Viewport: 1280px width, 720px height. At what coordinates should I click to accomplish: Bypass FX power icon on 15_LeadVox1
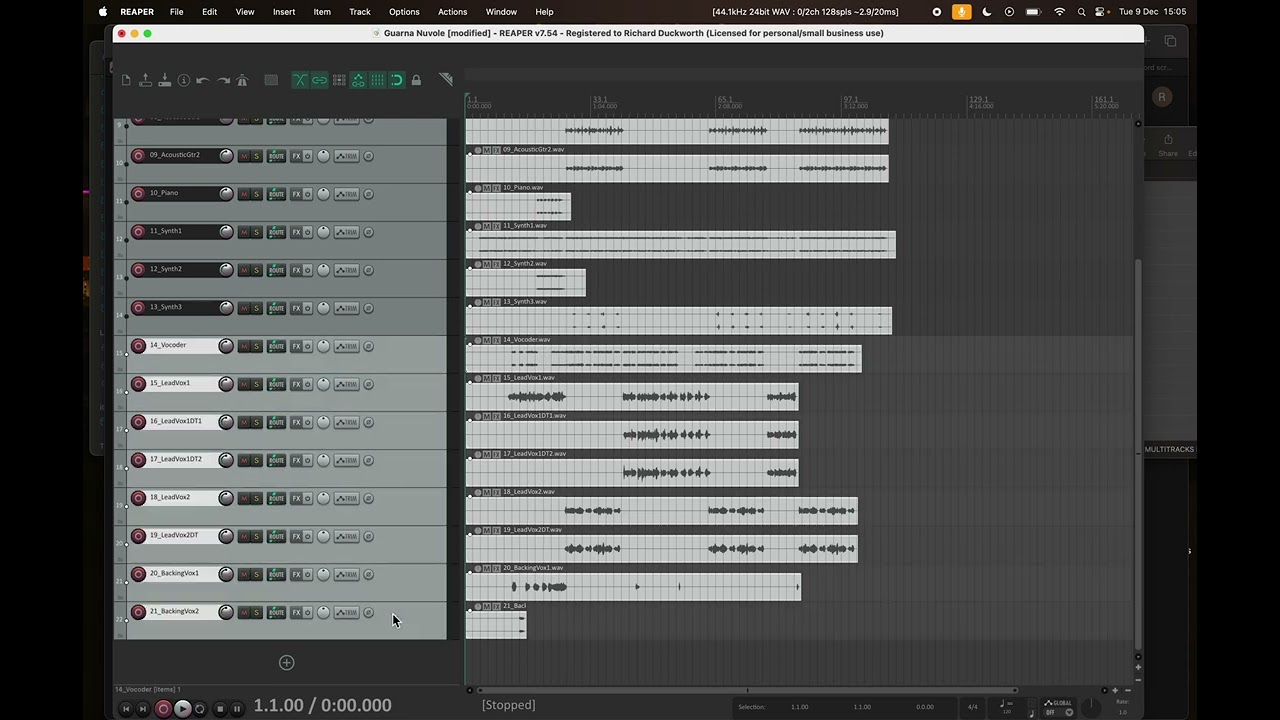point(307,384)
